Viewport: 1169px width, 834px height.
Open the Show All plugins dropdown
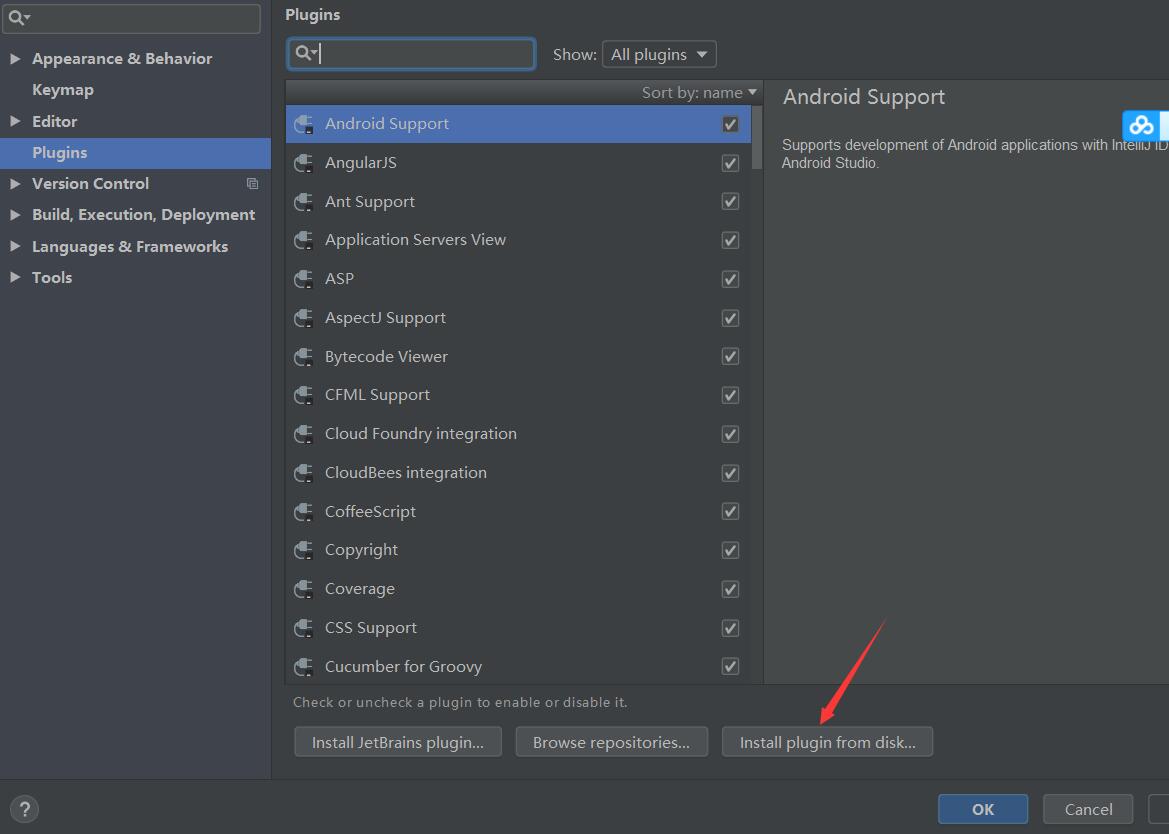[659, 54]
